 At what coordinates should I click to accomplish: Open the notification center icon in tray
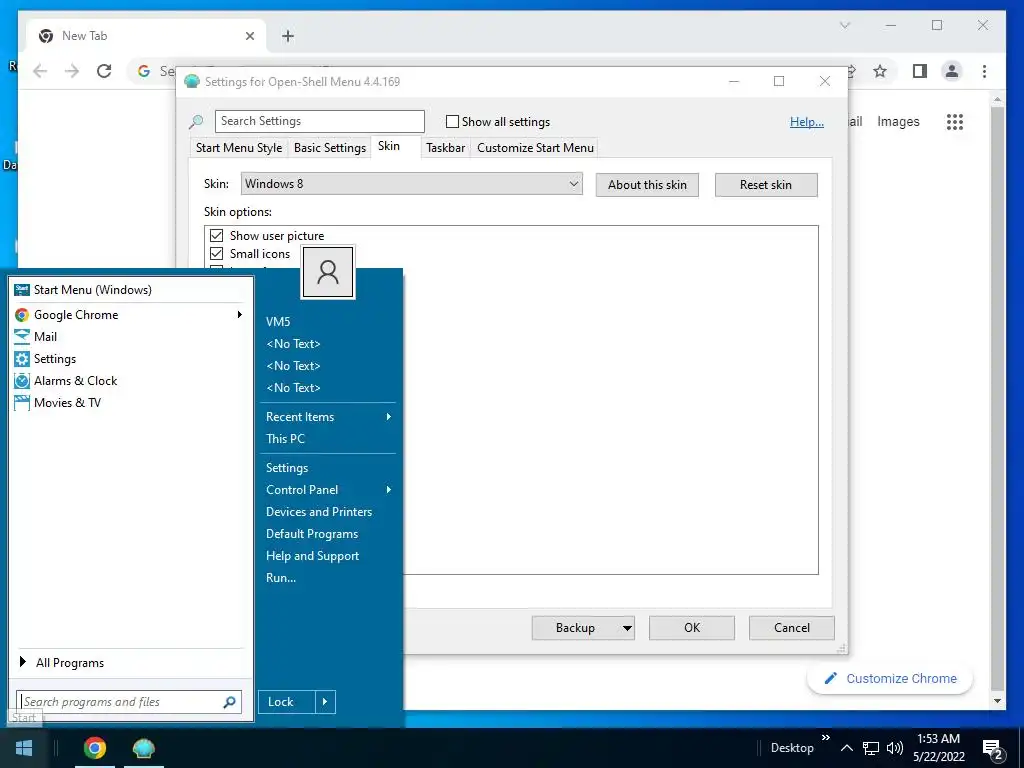(x=993, y=748)
